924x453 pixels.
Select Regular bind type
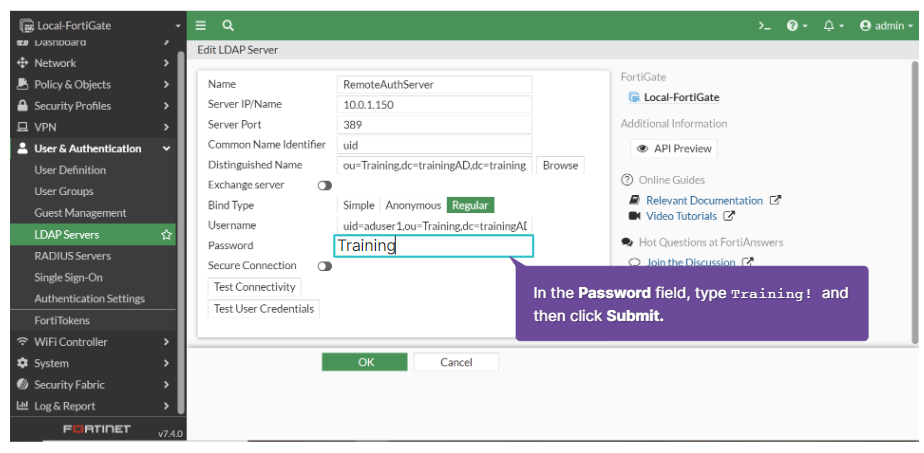tap(470, 205)
